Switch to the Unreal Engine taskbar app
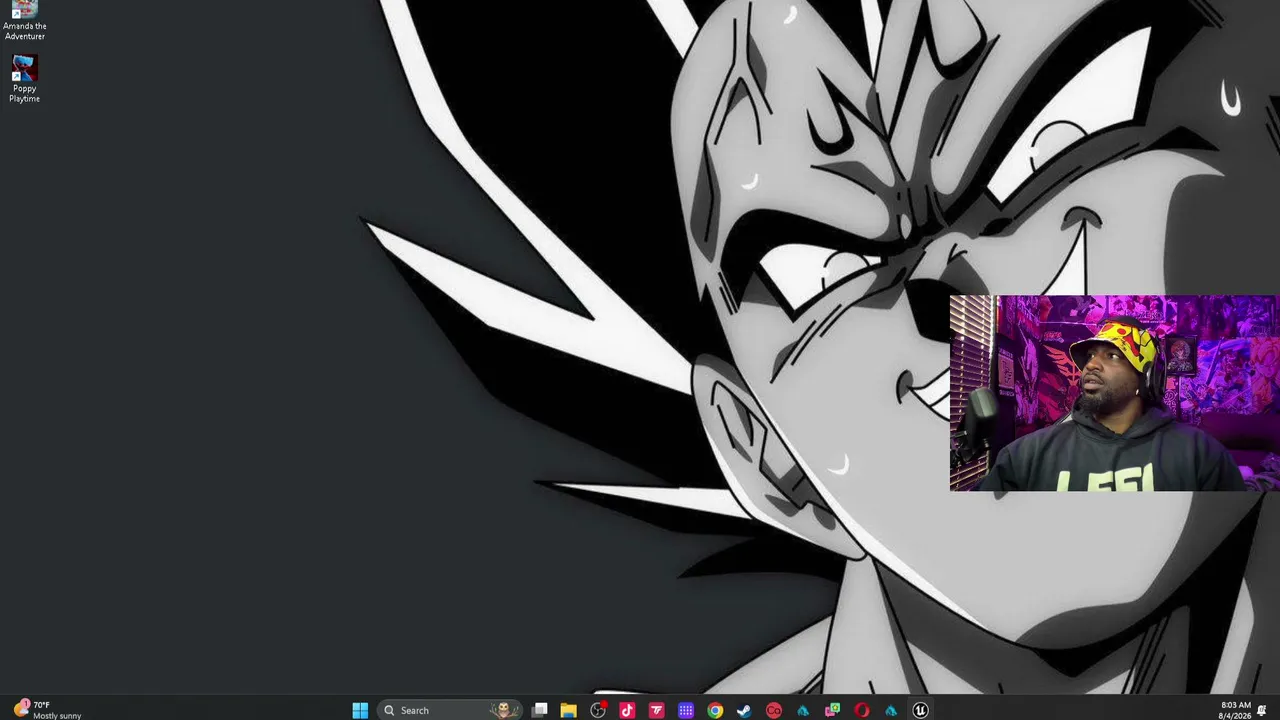The height and width of the screenshot is (720, 1280). (x=920, y=710)
